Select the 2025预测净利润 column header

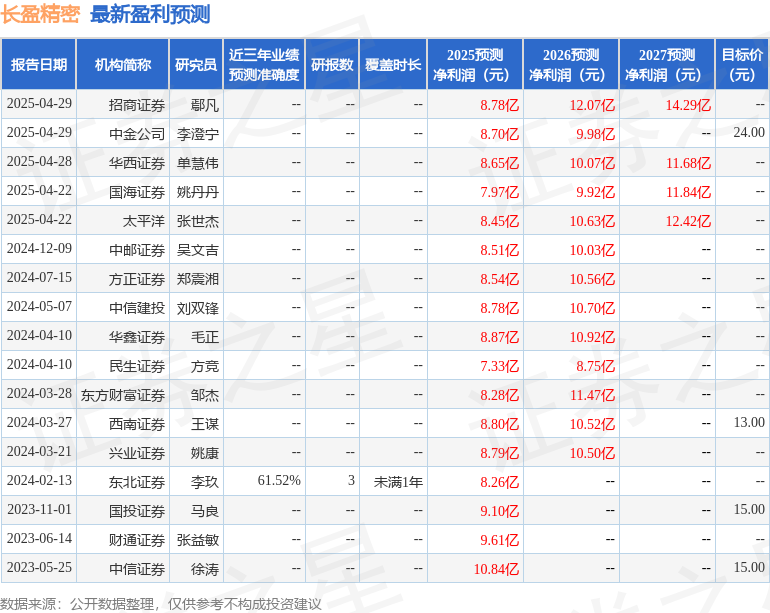475,64
